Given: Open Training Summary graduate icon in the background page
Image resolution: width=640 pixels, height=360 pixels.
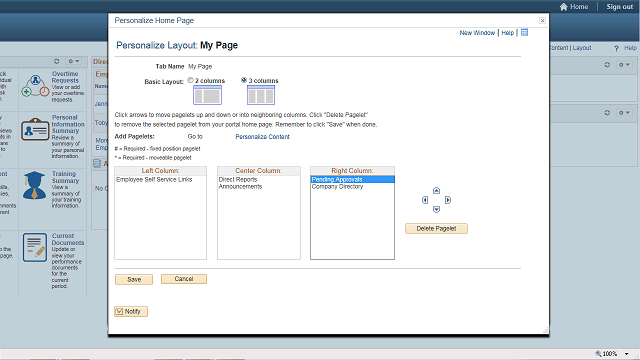Looking at the screenshot, I should (34, 185).
